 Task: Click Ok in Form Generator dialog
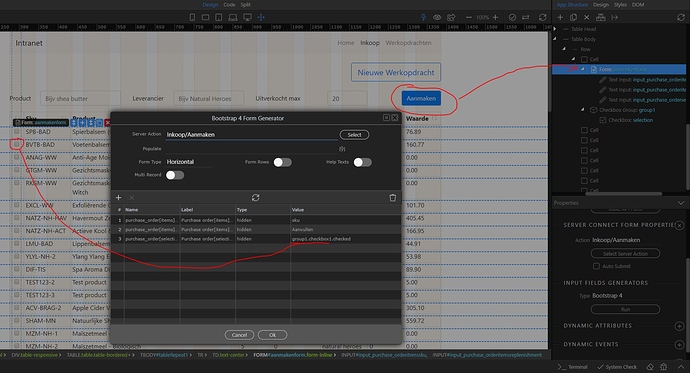(x=272, y=335)
